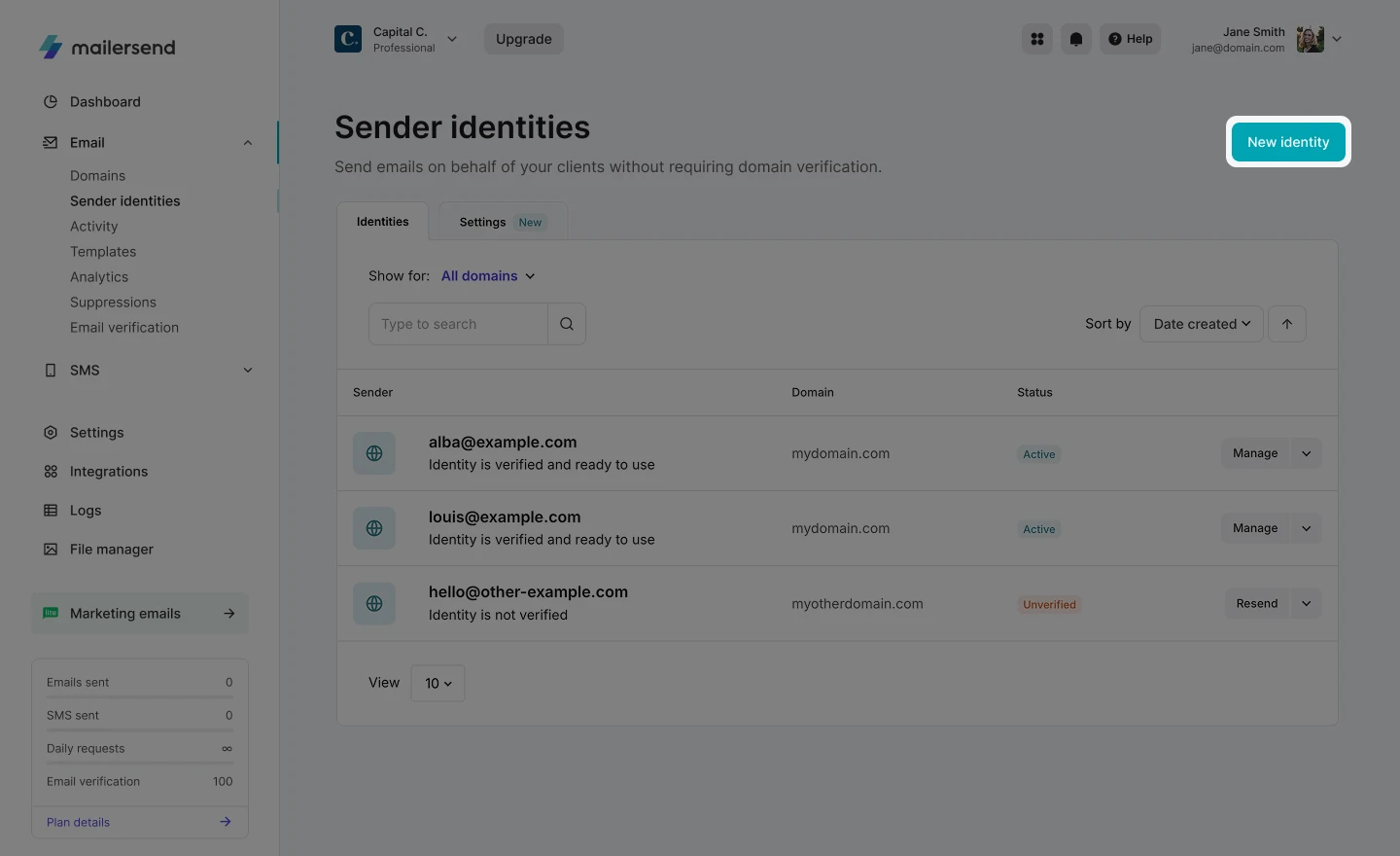The width and height of the screenshot is (1400, 856).
Task: Focus the Type to search field
Action: (x=458, y=324)
